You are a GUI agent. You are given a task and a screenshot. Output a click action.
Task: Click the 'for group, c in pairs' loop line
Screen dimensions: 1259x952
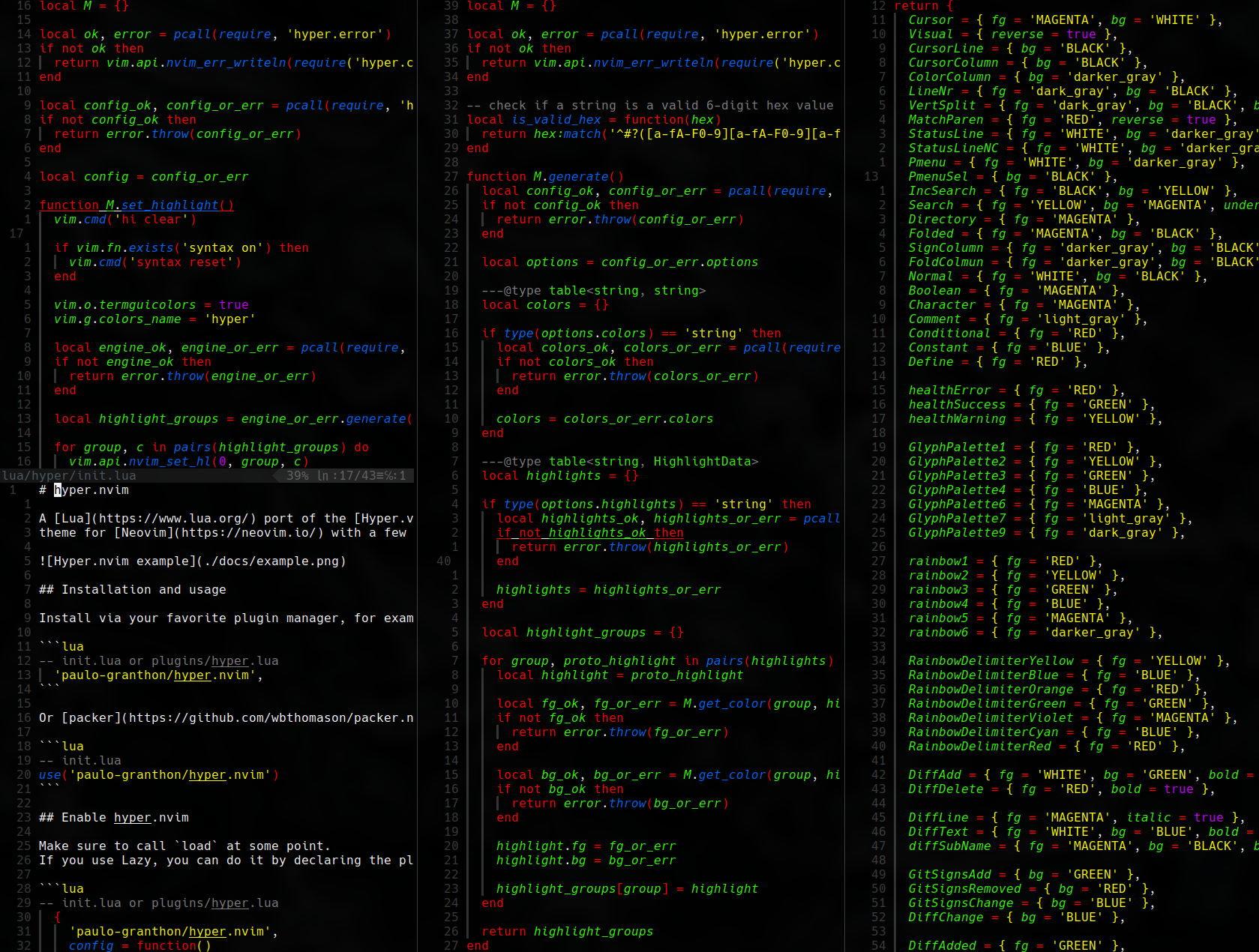click(211, 447)
